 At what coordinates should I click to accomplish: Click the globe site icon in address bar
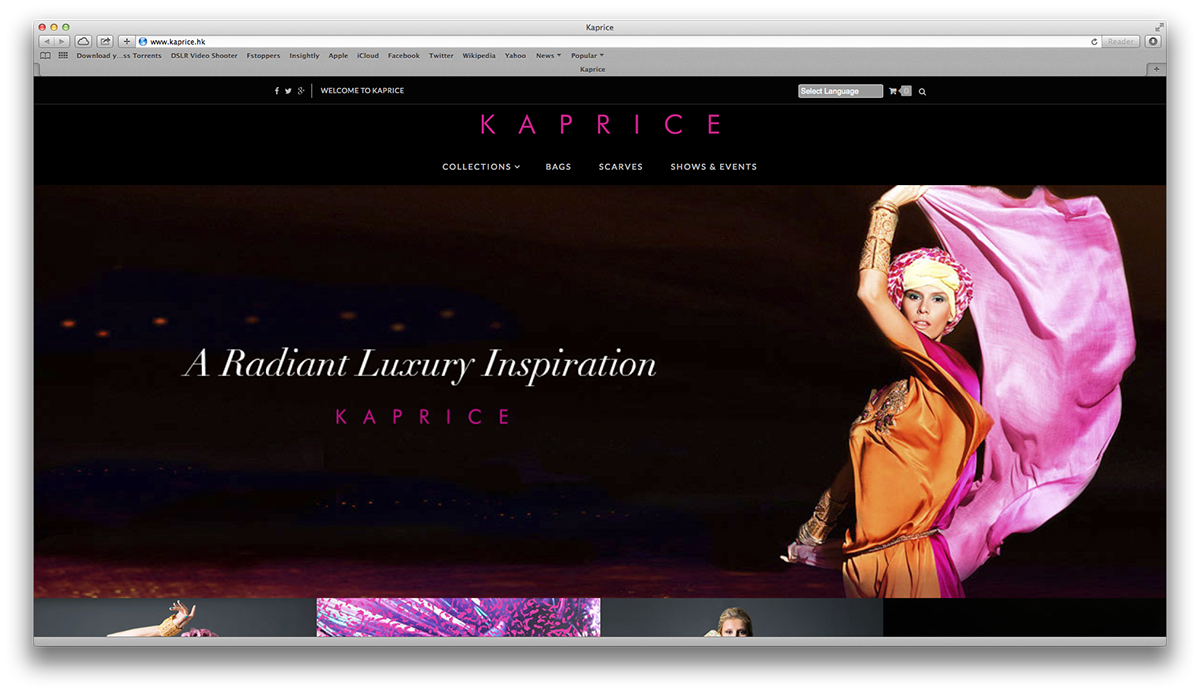[x=143, y=41]
